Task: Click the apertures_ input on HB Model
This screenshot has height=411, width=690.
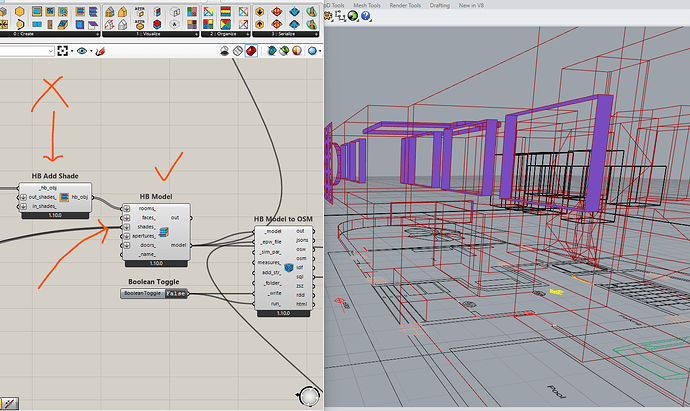Action: point(143,236)
